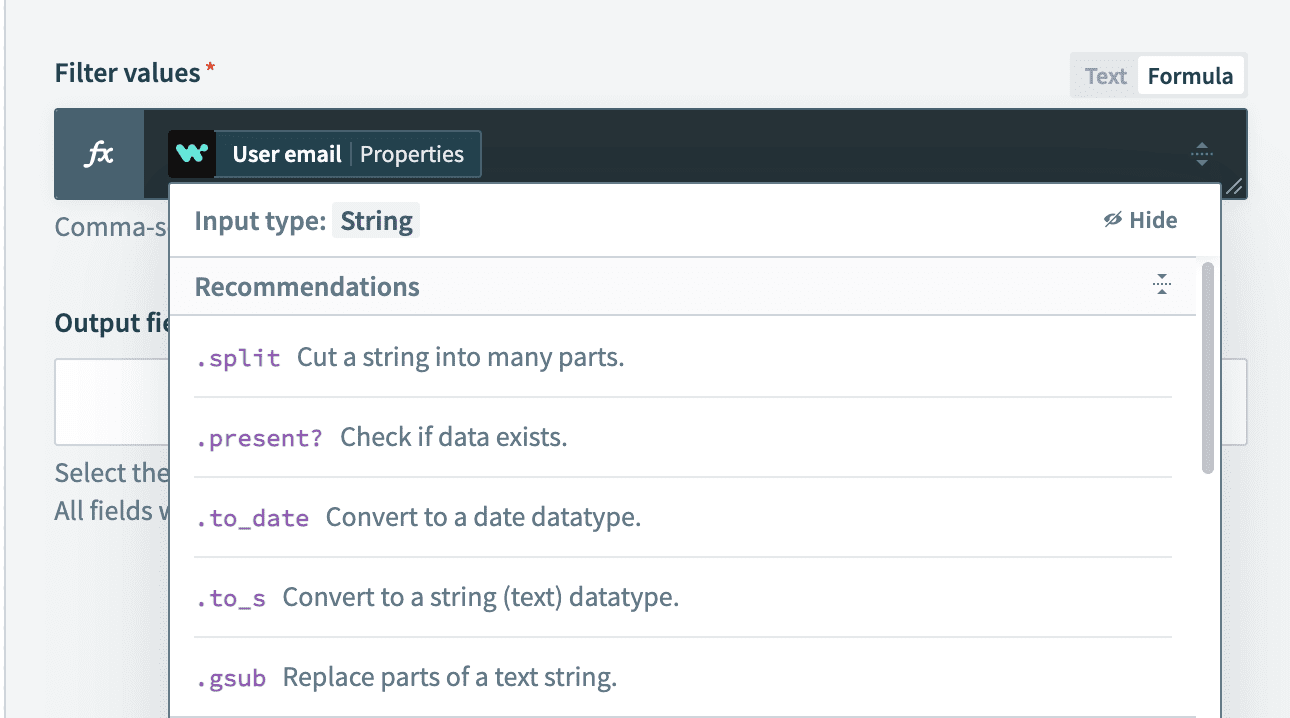
Task: Select the .split function suggestion
Action: [238, 357]
